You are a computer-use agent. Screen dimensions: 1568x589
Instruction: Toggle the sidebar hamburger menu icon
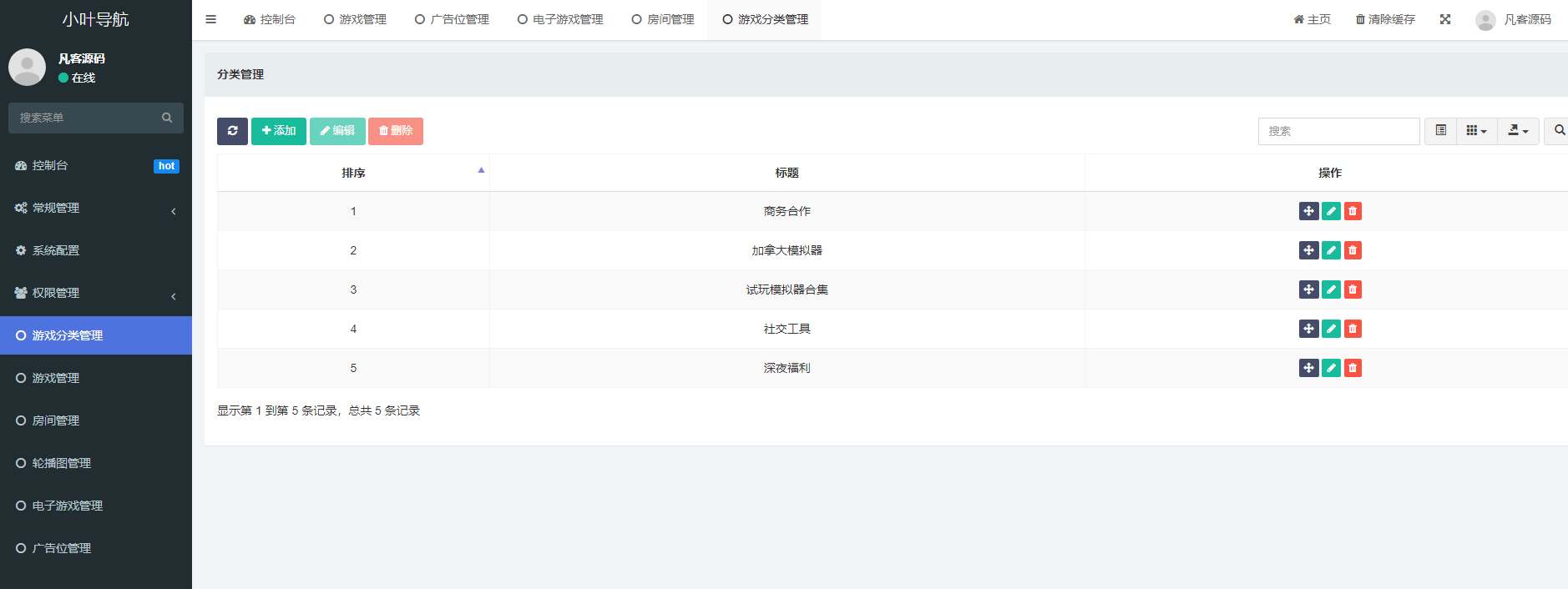point(211,19)
